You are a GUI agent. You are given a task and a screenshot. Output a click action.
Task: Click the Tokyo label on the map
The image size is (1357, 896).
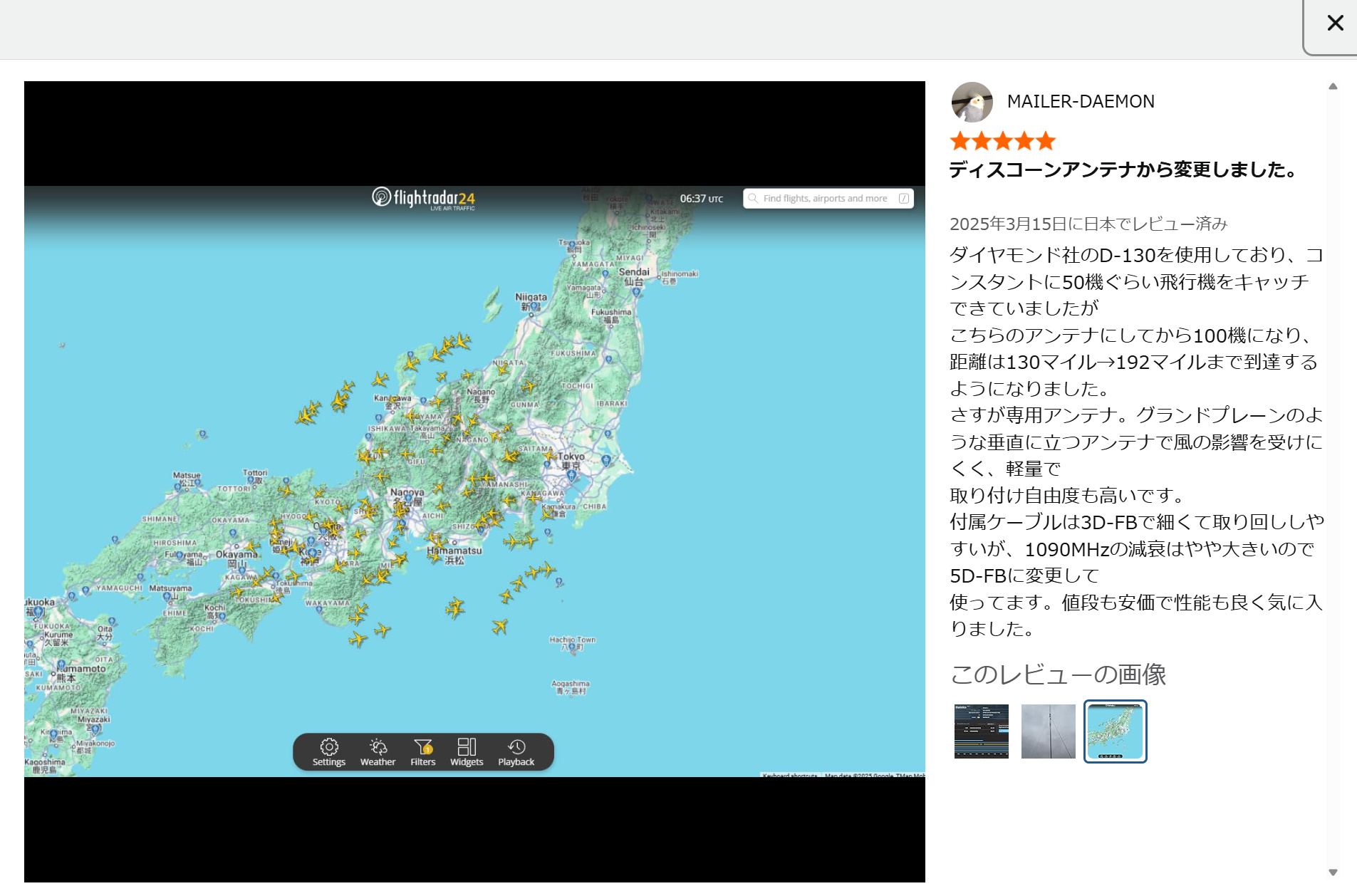point(571,457)
